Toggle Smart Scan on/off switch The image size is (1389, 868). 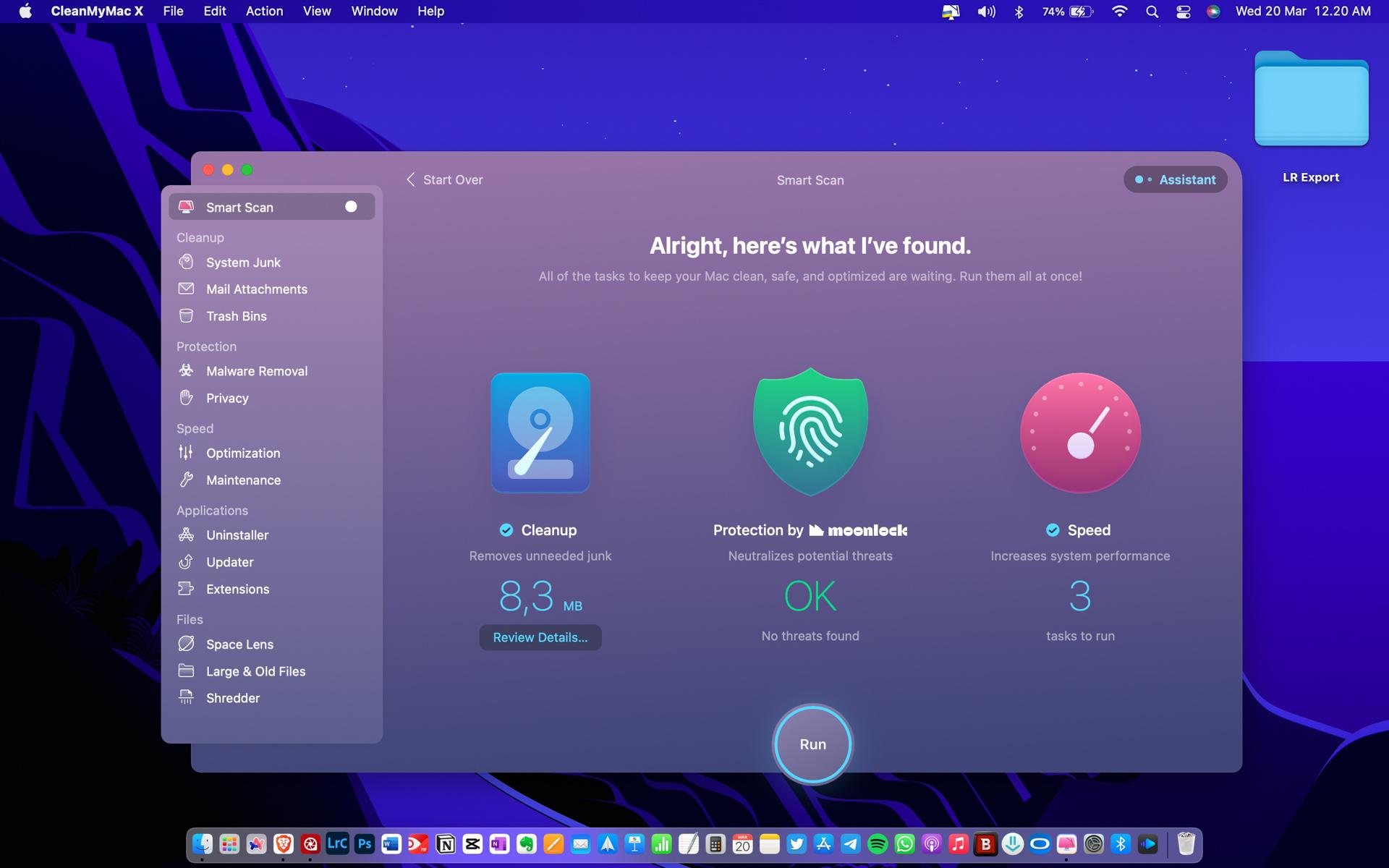pyautogui.click(x=351, y=207)
